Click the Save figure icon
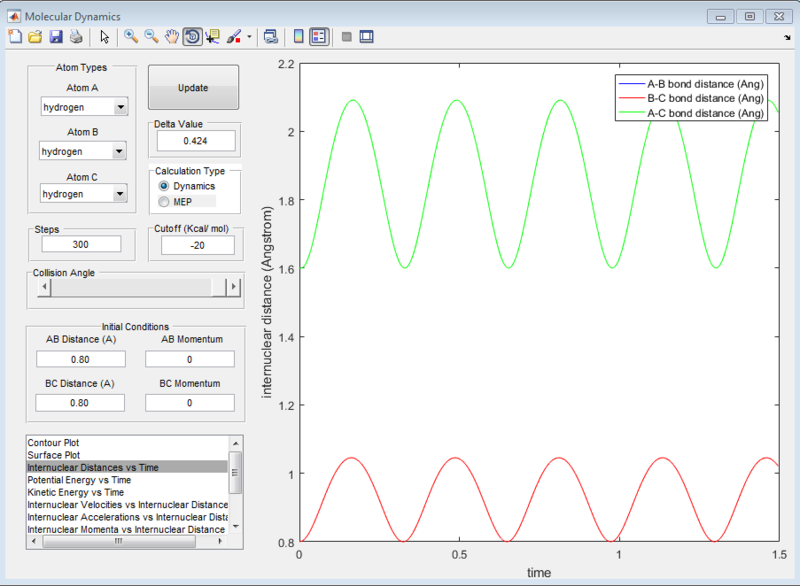 [x=54, y=36]
